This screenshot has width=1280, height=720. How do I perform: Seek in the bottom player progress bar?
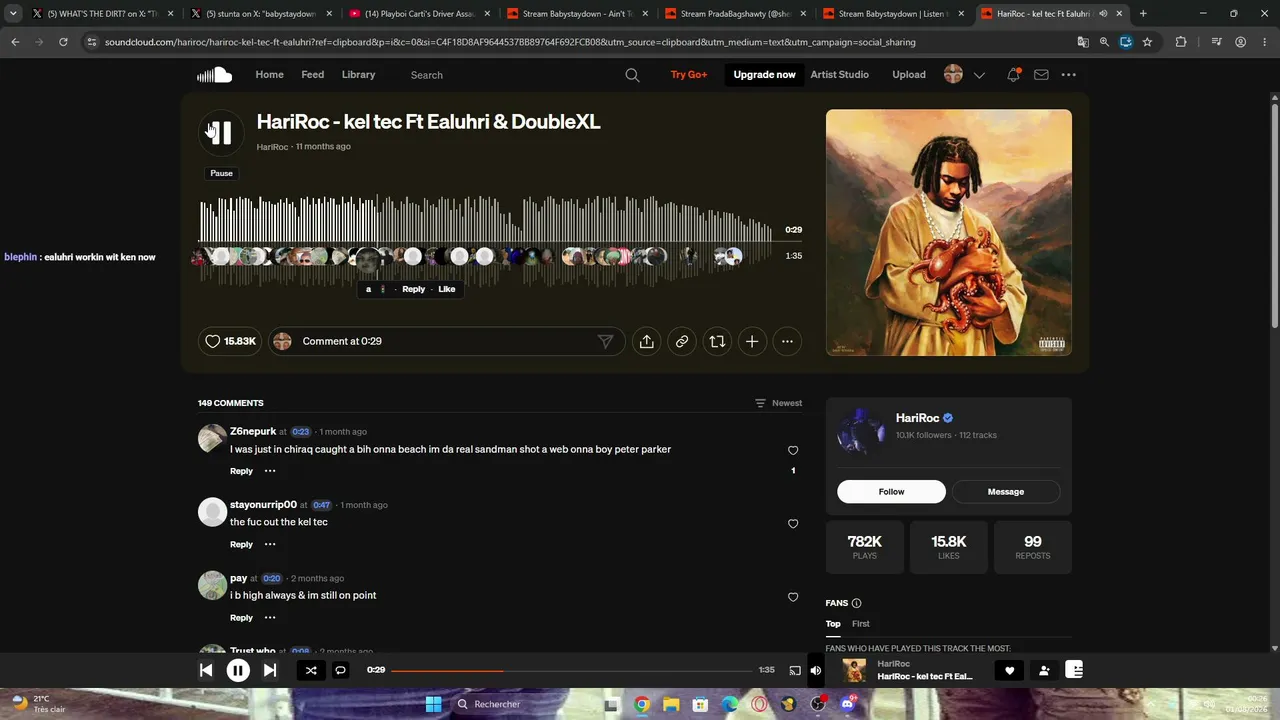coord(571,670)
